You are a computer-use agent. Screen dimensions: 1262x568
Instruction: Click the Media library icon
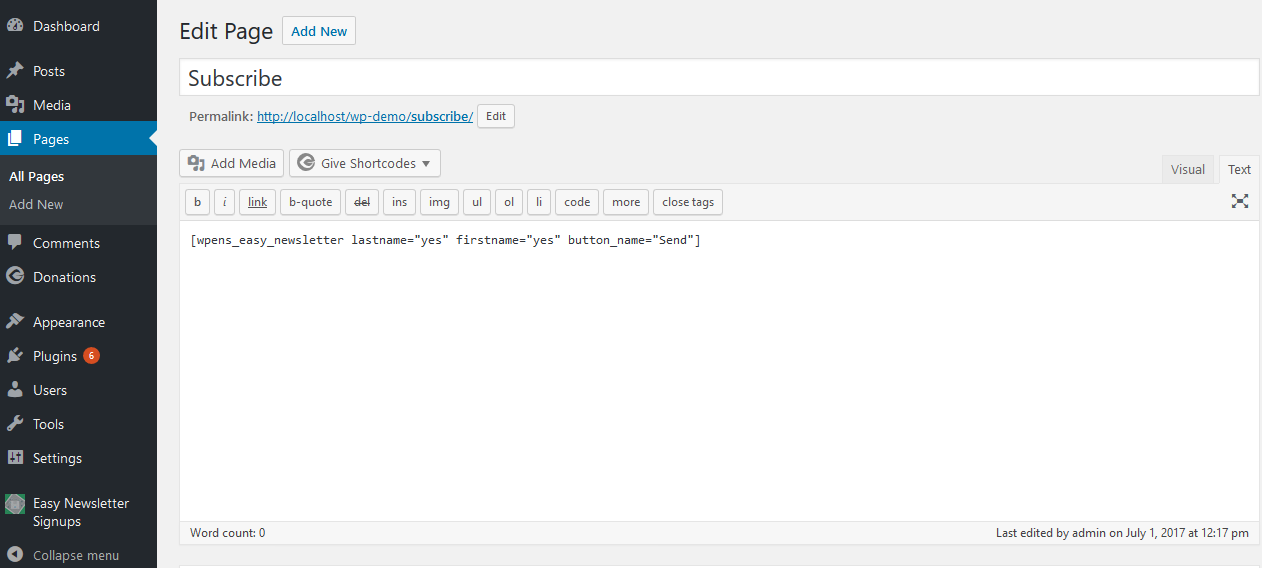click(x=15, y=105)
